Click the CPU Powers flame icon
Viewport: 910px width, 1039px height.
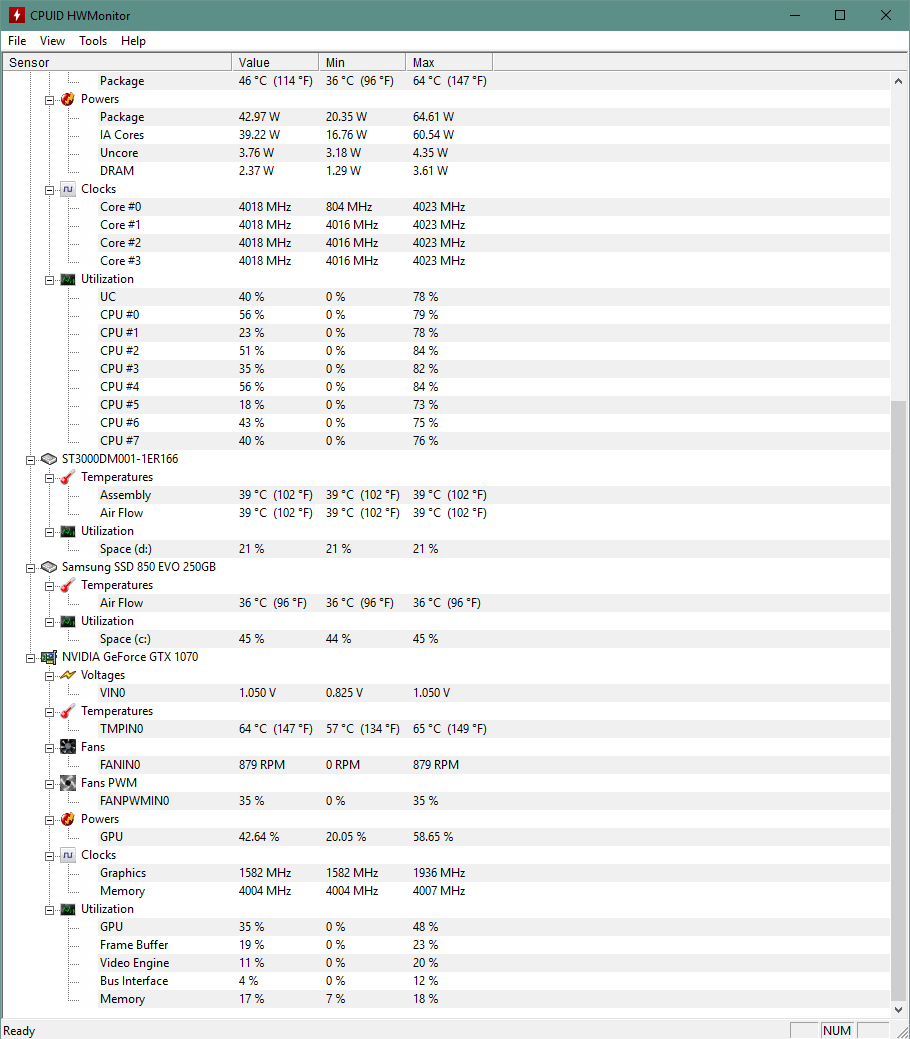[68, 99]
